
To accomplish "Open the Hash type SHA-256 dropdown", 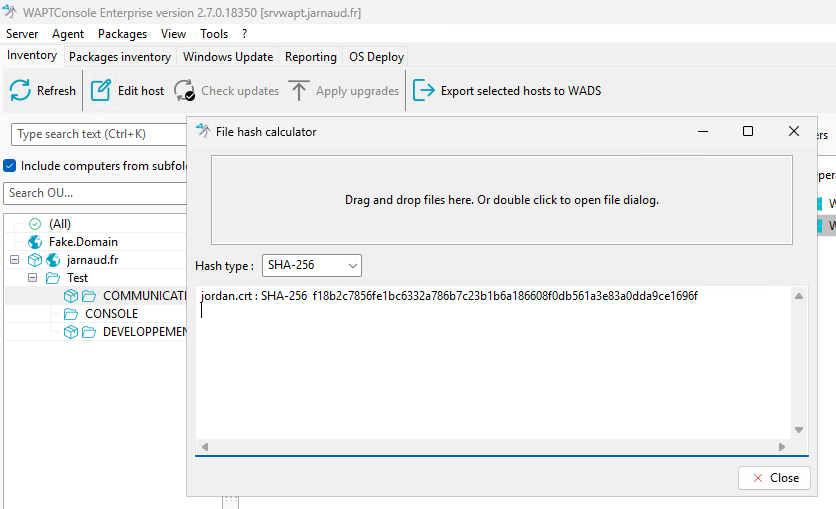I will pyautogui.click(x=311, y=265).
